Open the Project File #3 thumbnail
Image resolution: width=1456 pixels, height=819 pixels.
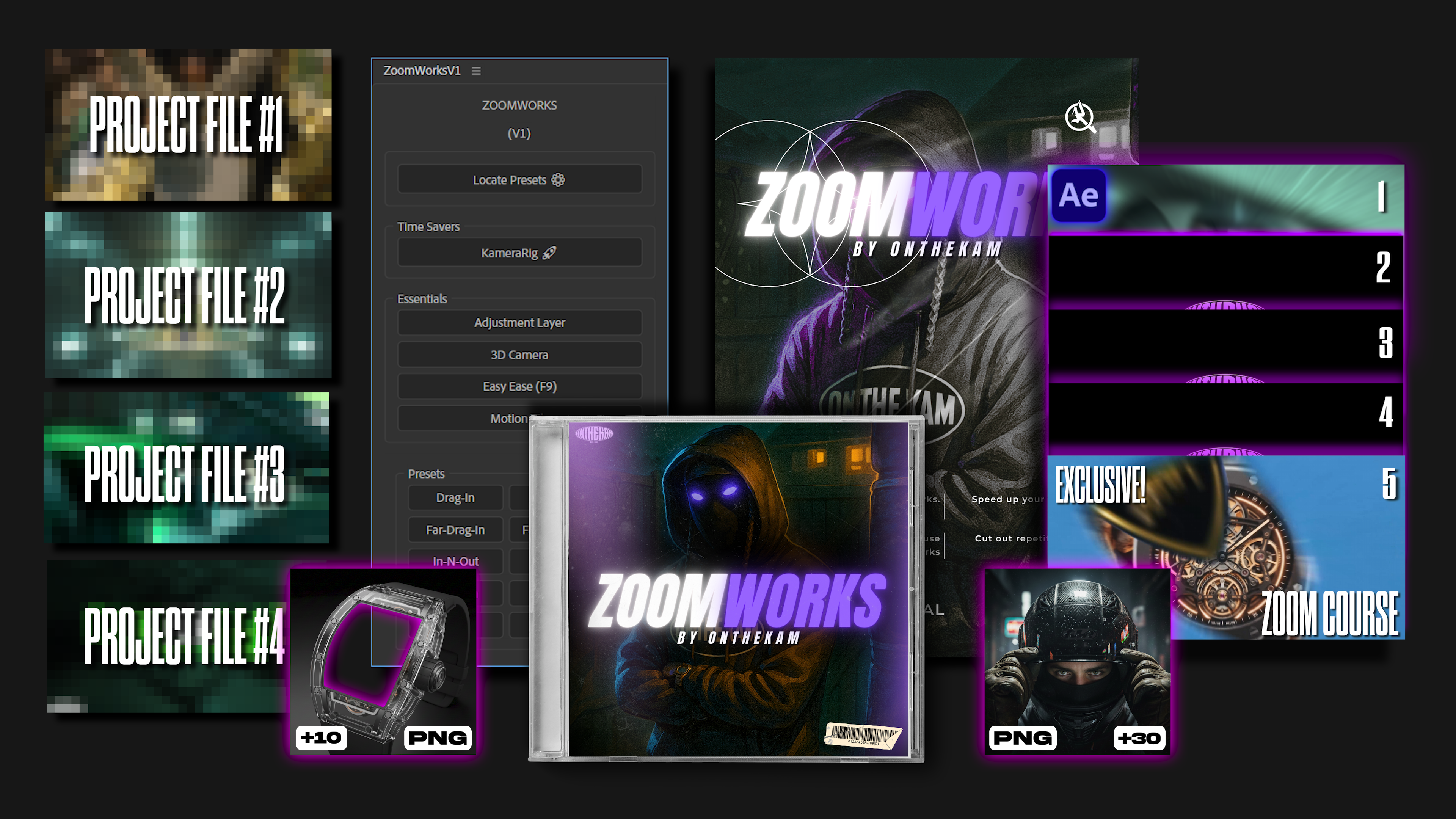tap(187, 468)
